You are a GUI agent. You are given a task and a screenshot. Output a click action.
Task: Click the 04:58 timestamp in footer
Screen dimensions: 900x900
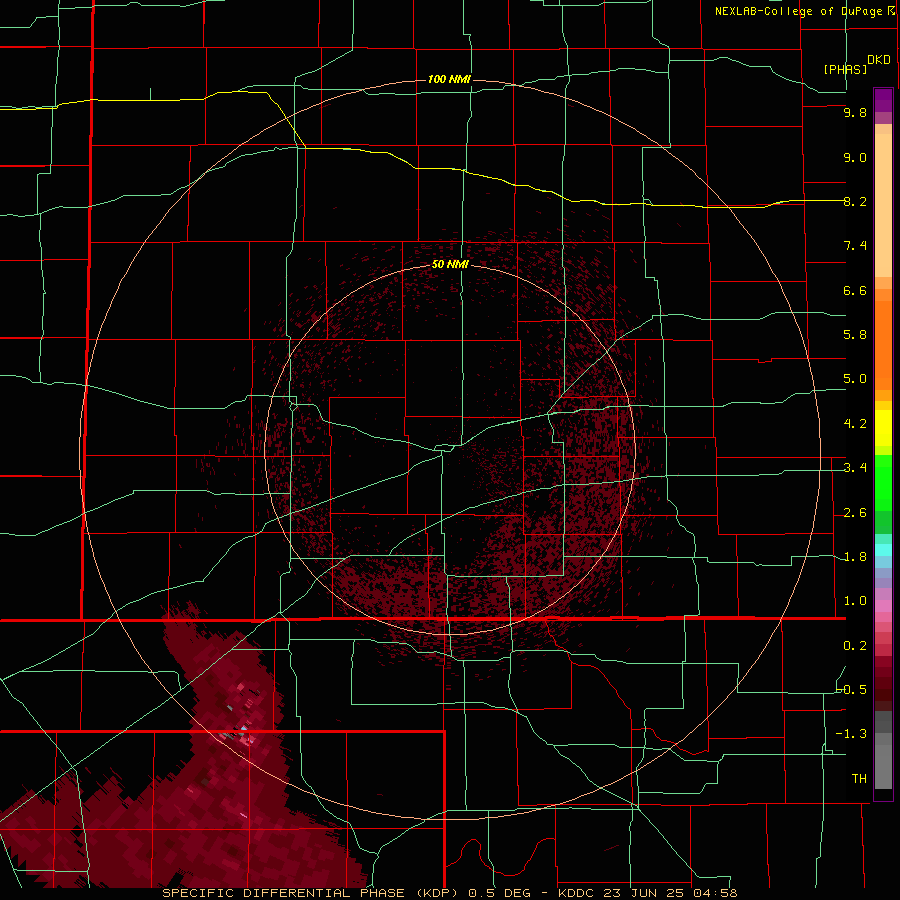point(716,893)
